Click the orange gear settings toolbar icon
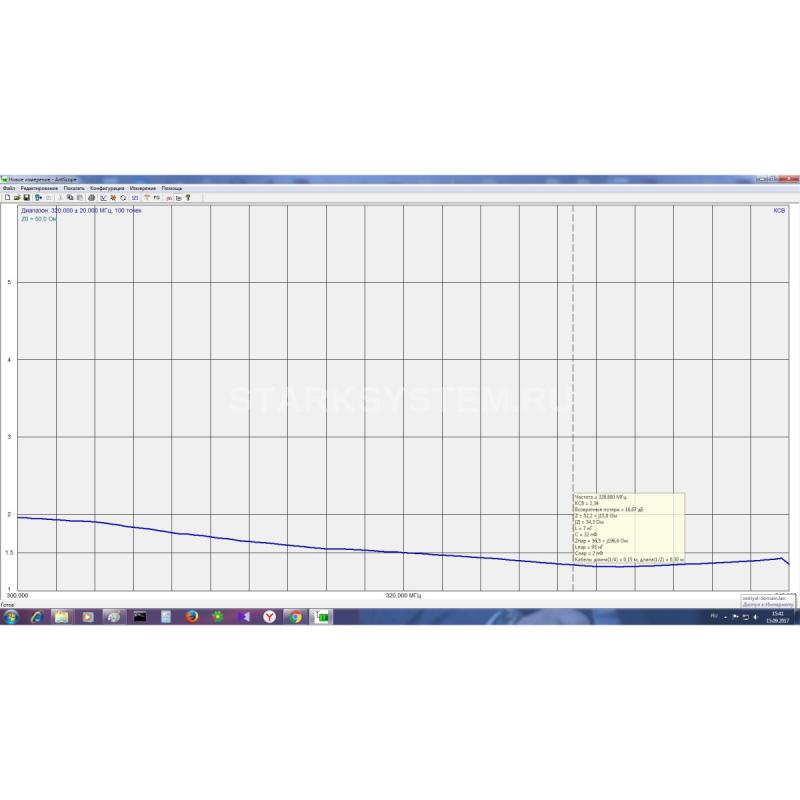 [113, 197]
